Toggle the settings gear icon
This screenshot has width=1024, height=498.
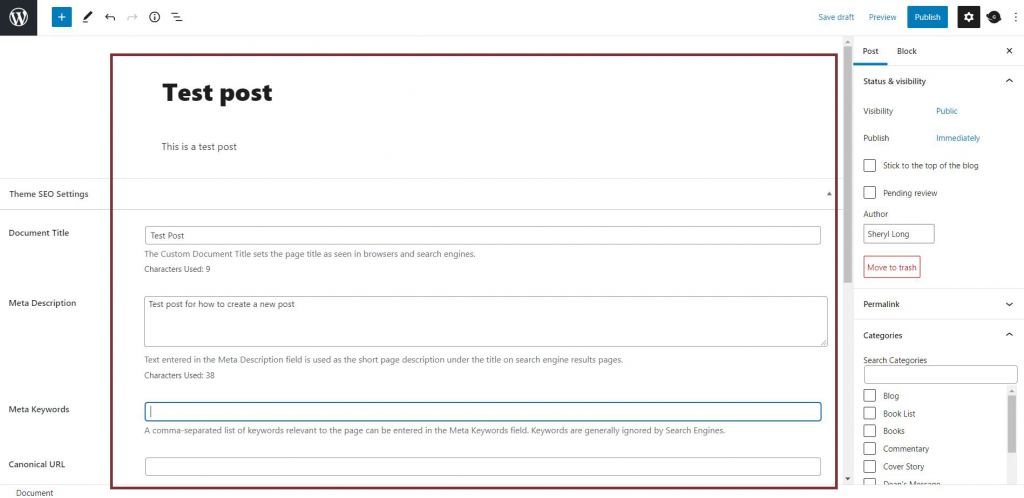click(968, 17)
